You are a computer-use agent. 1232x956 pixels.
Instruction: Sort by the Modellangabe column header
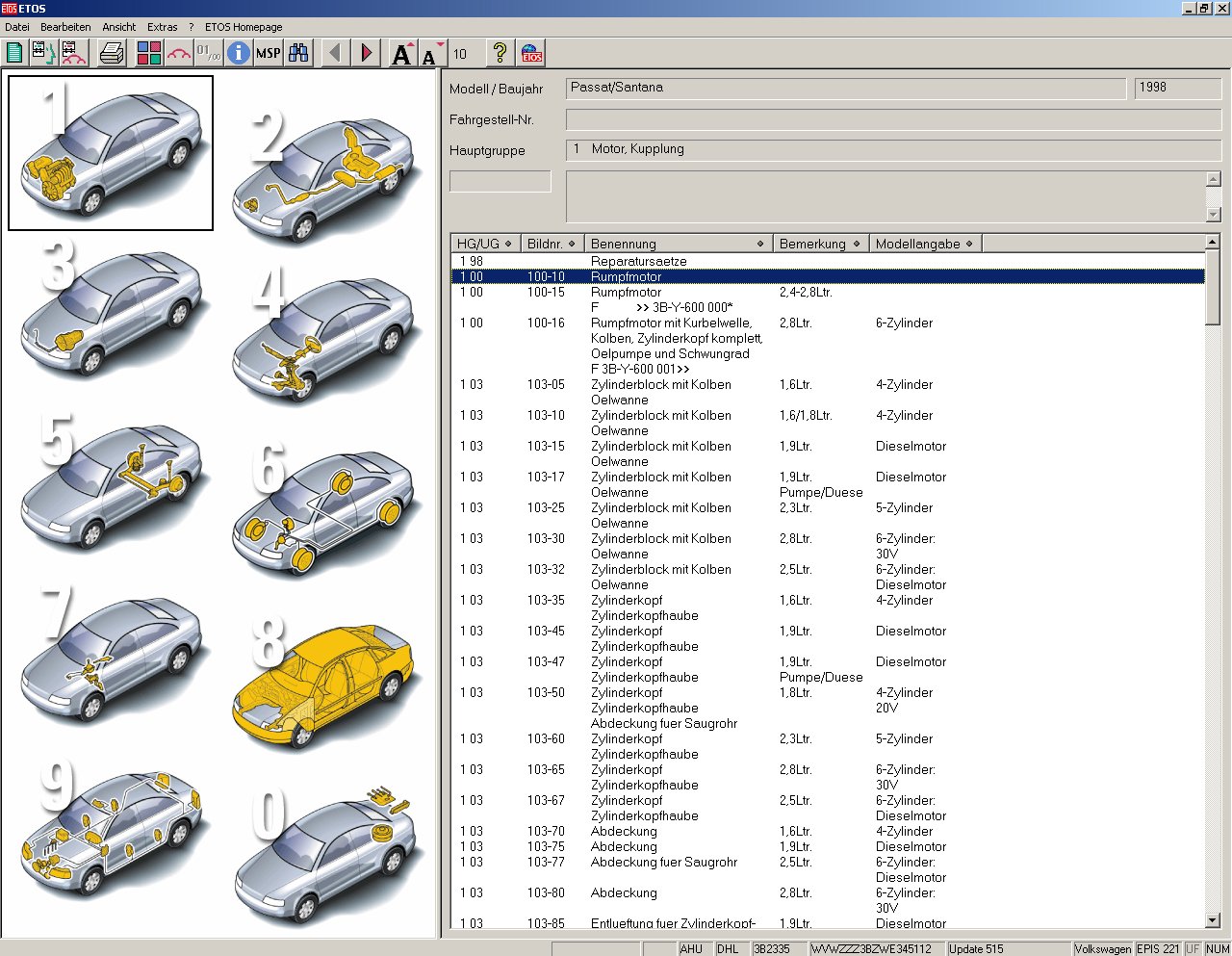tap(925, 244)
